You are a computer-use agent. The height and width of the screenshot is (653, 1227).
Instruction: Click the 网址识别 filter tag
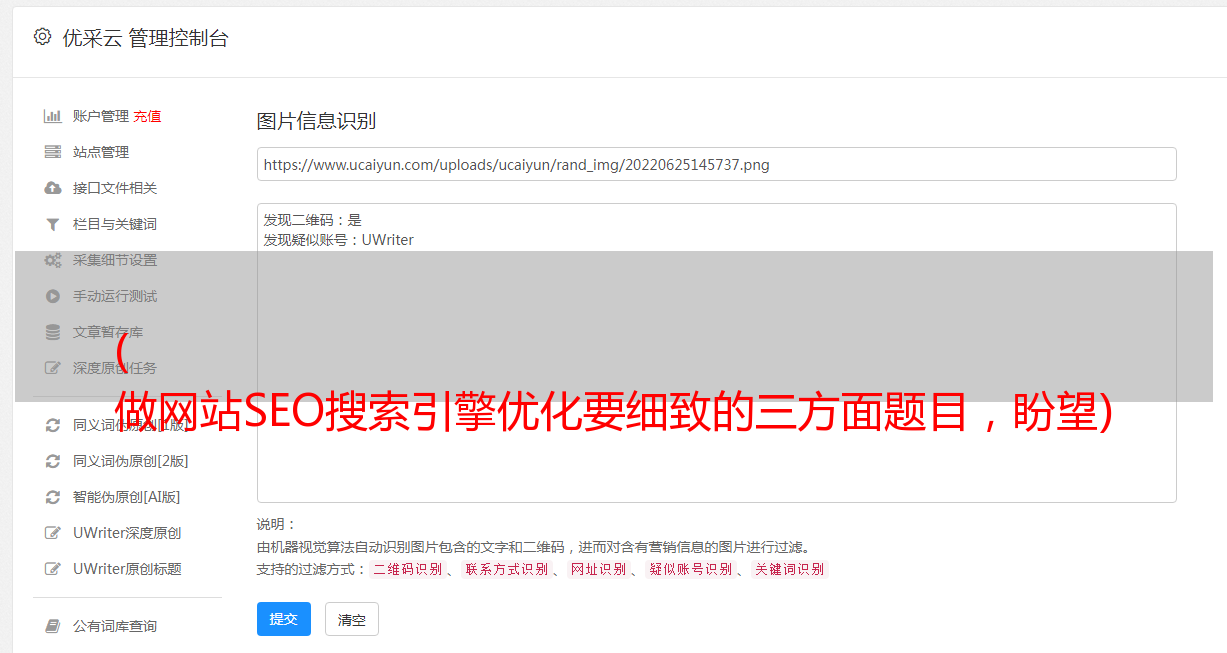tap(599, 569)
